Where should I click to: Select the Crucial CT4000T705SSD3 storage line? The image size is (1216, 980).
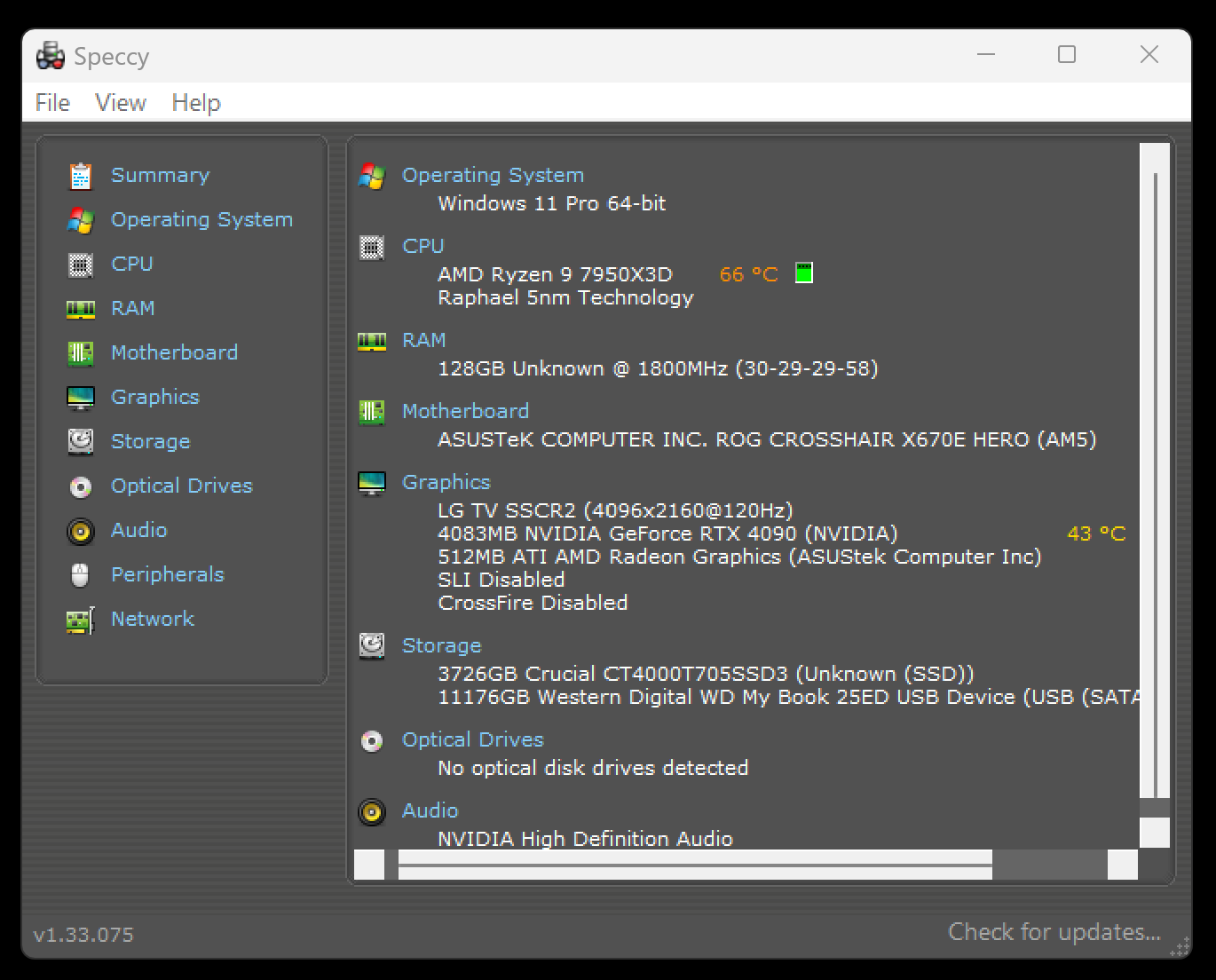pyautogui.click(x=706, y=674)
